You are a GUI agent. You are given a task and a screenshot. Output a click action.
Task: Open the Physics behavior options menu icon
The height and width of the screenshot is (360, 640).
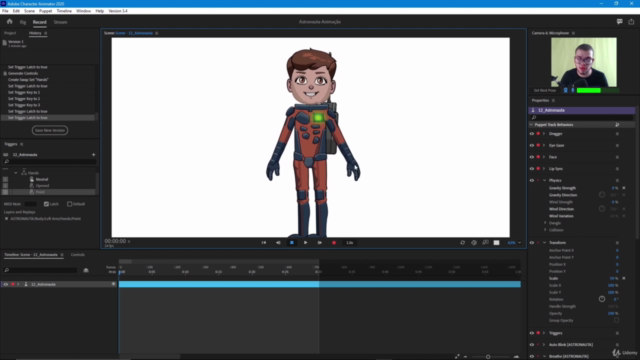[x=617, y=180]
